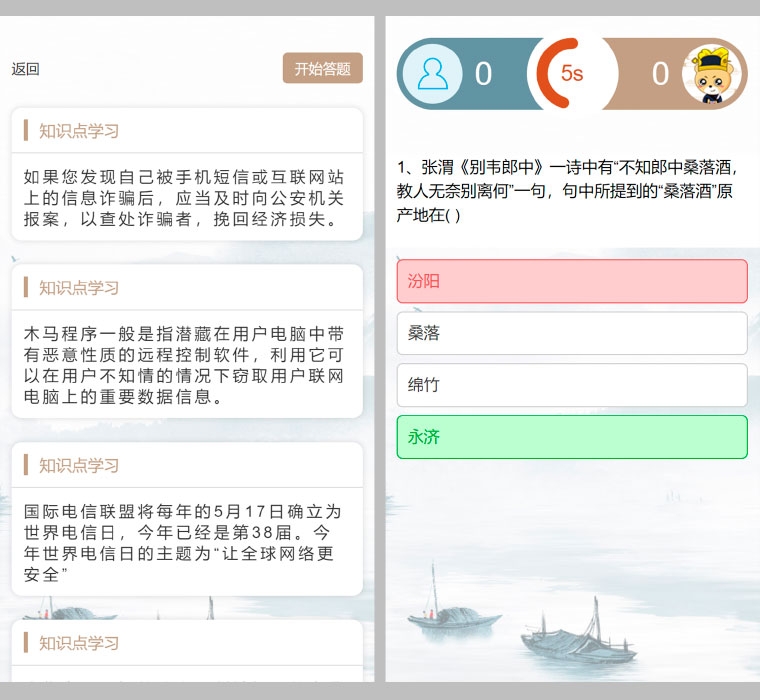Click the orange 5s countdown timer ring
This screenshot has height=700, width=760.
[x=571, y=73]
